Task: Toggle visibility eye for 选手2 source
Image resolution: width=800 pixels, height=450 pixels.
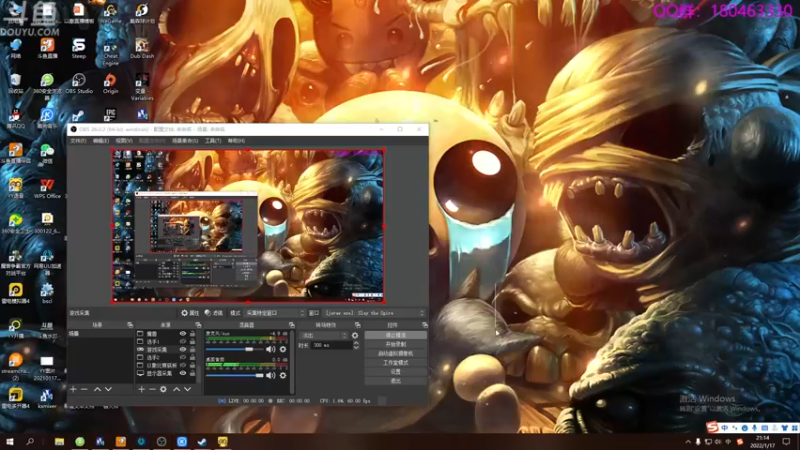Action: pyautogui.click(x=183, y=358)
